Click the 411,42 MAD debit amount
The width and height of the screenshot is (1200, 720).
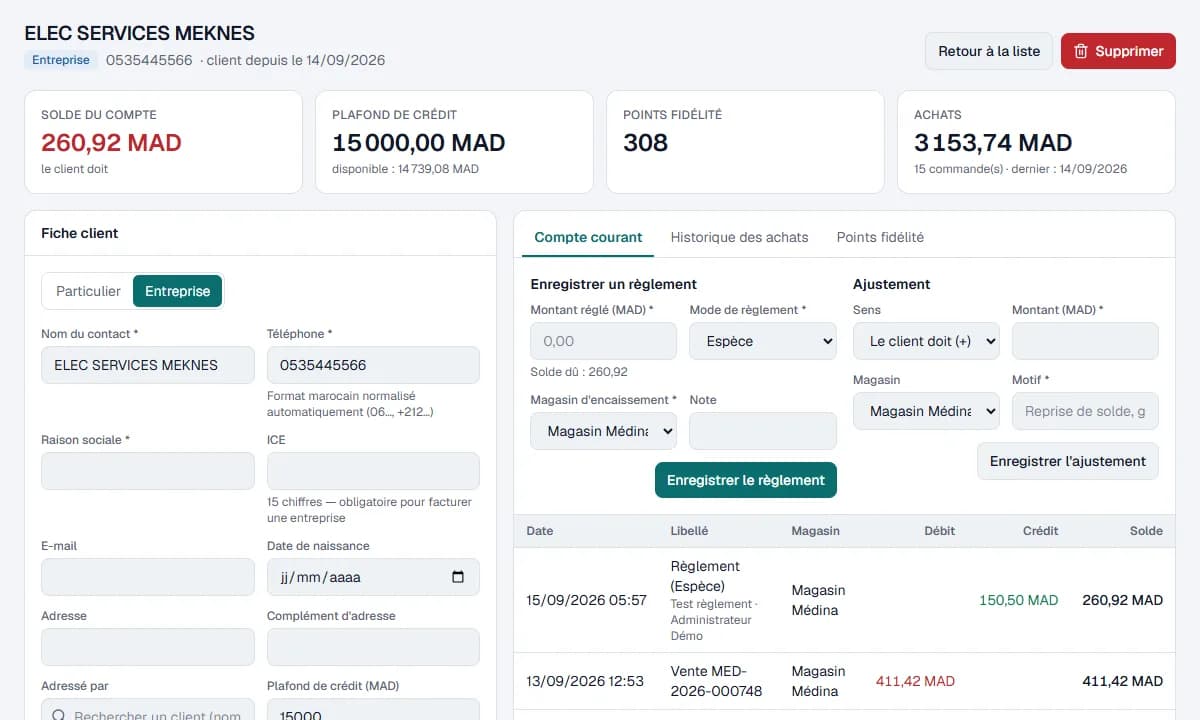(x=915, y=681)
